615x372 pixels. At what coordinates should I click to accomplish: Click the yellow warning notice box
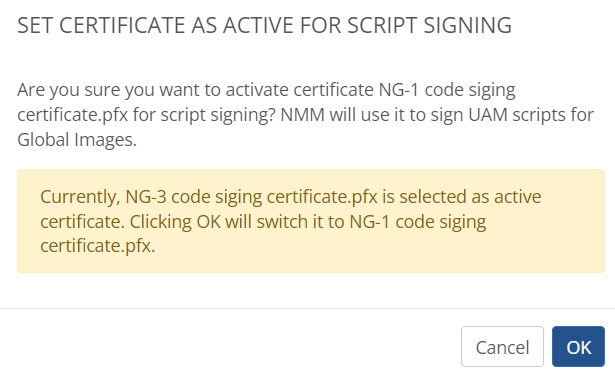(x=311, y=221)
